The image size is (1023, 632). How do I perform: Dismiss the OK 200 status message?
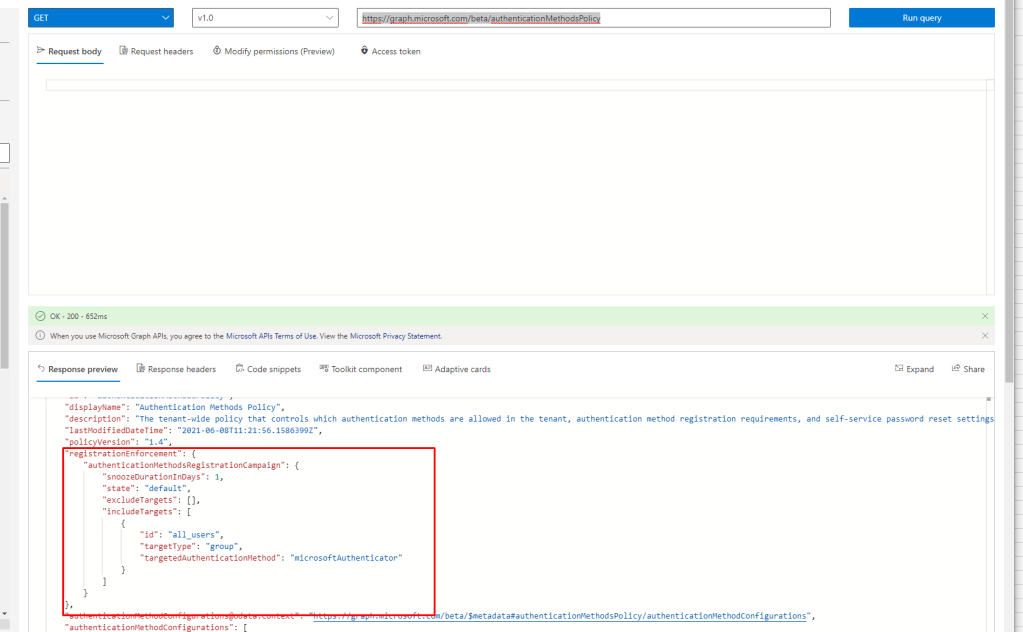point(984,316)
